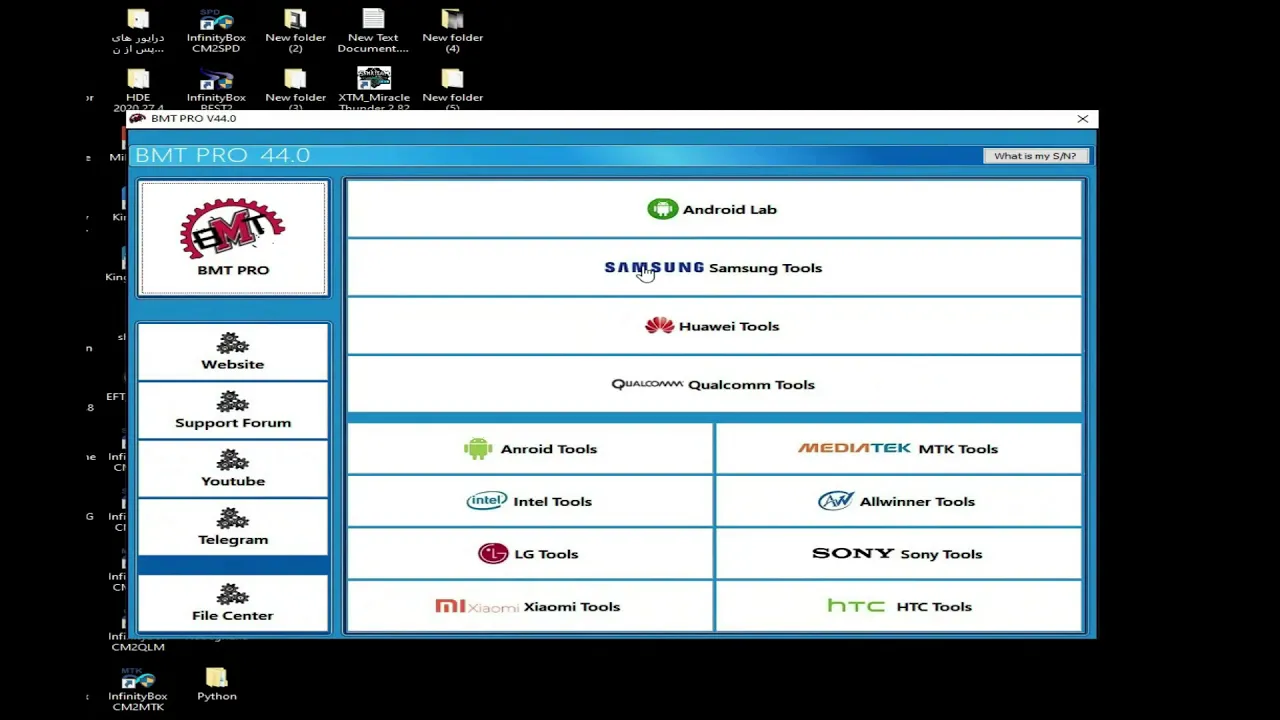Open HTC Tools

pyautogui.click(x=898, y=606)
